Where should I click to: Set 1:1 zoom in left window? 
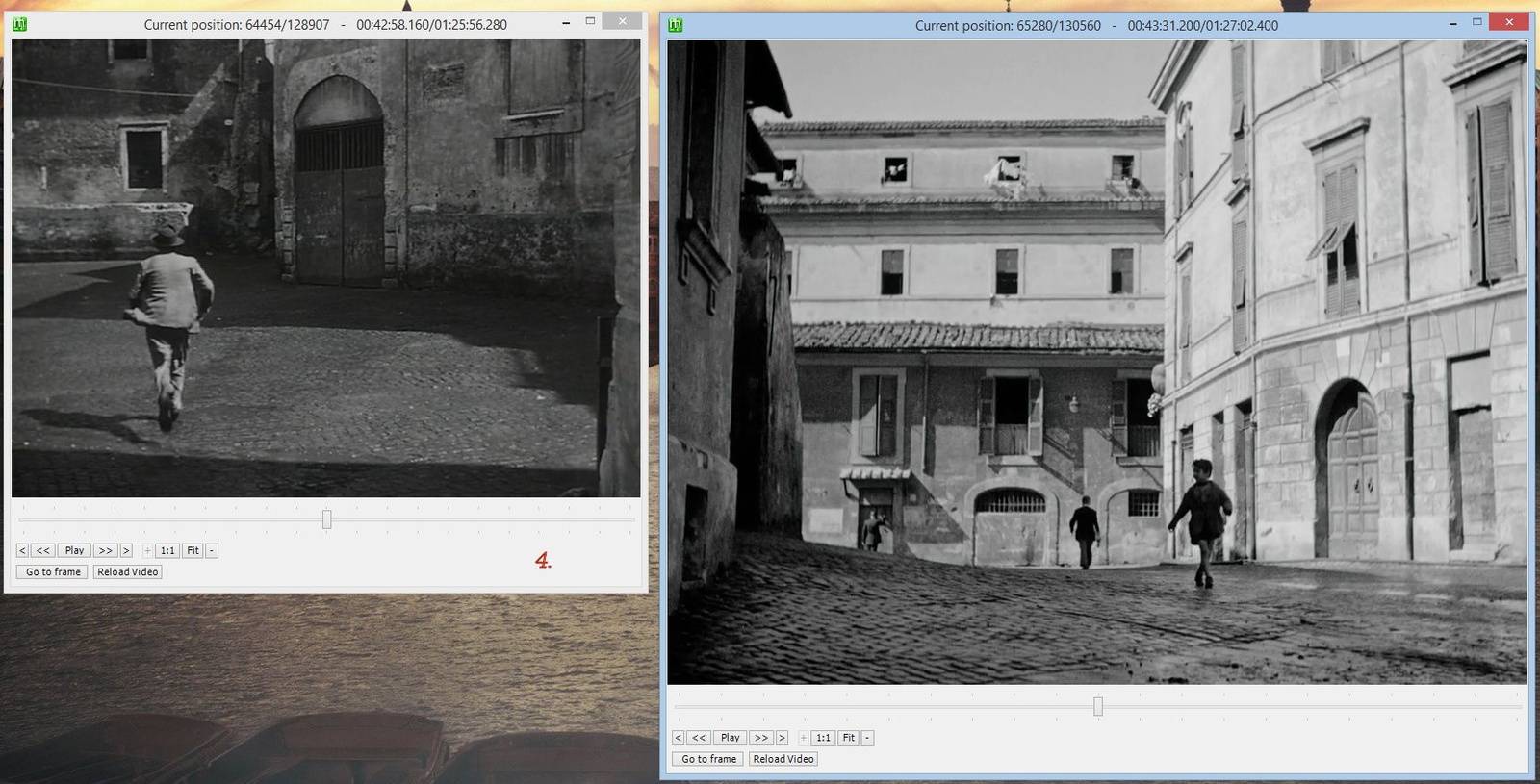pos(167,550)
